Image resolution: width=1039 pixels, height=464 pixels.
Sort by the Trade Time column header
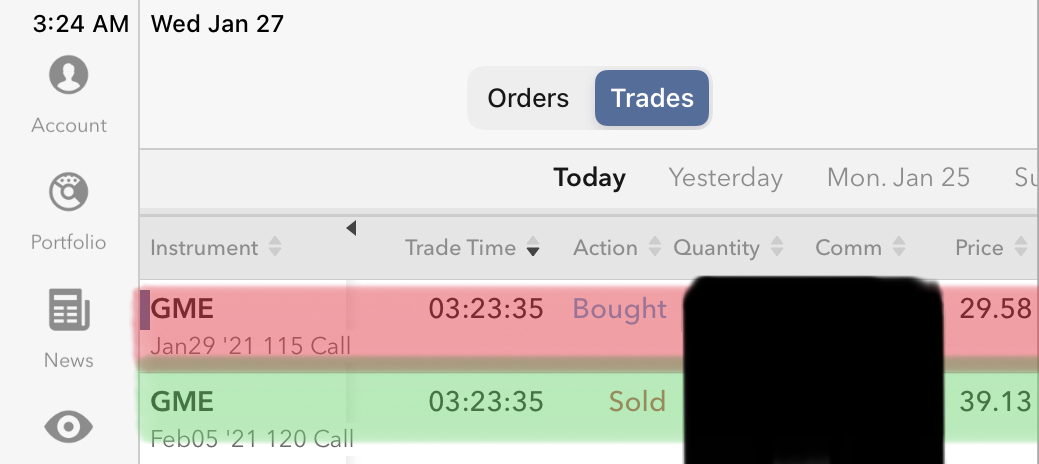click(x=472, y=248)
